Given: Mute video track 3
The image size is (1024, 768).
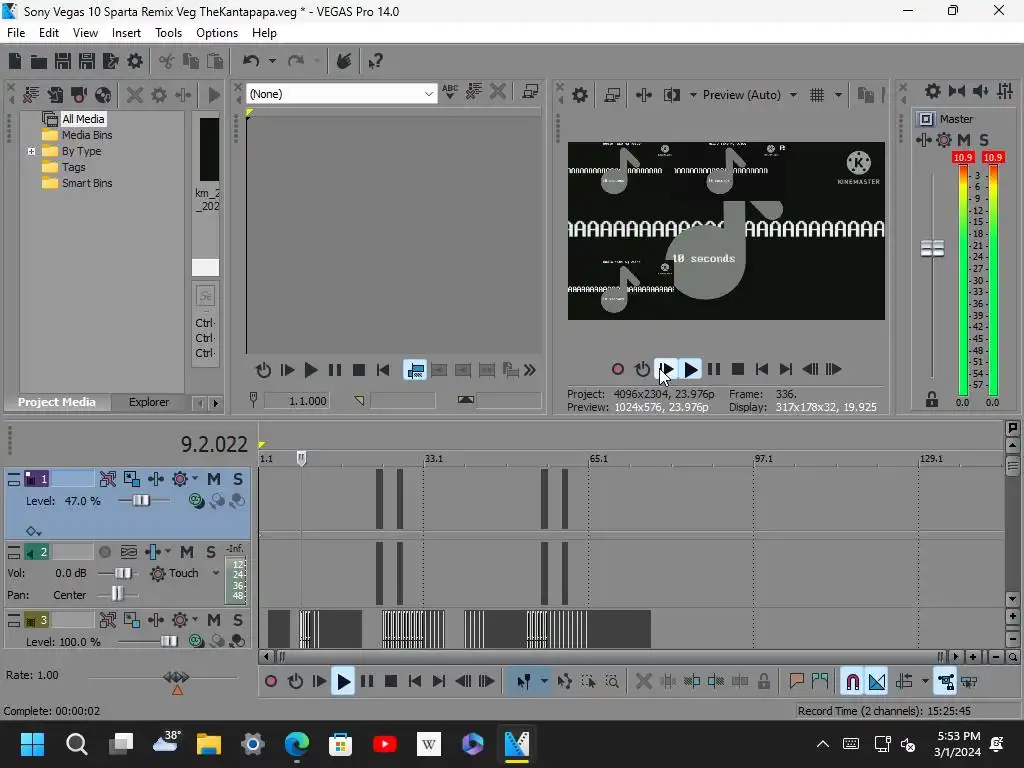Looking at the screenshot, I should click(214, 620).
